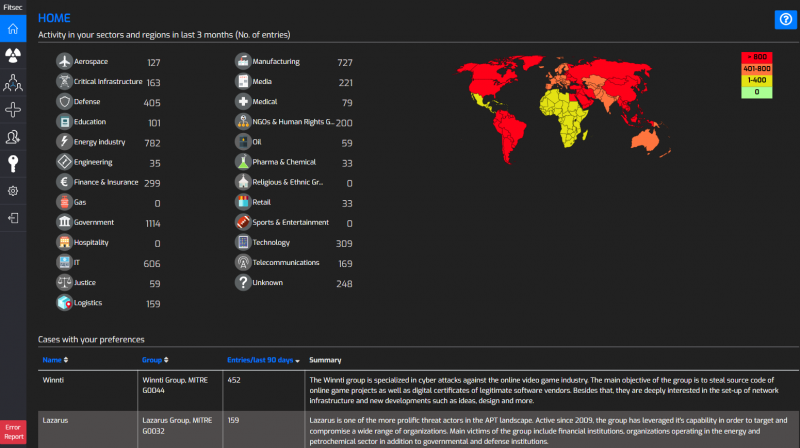The image size is (800, 448).
Task: Open the user profile sidebar icon
Action: (13, 137)
